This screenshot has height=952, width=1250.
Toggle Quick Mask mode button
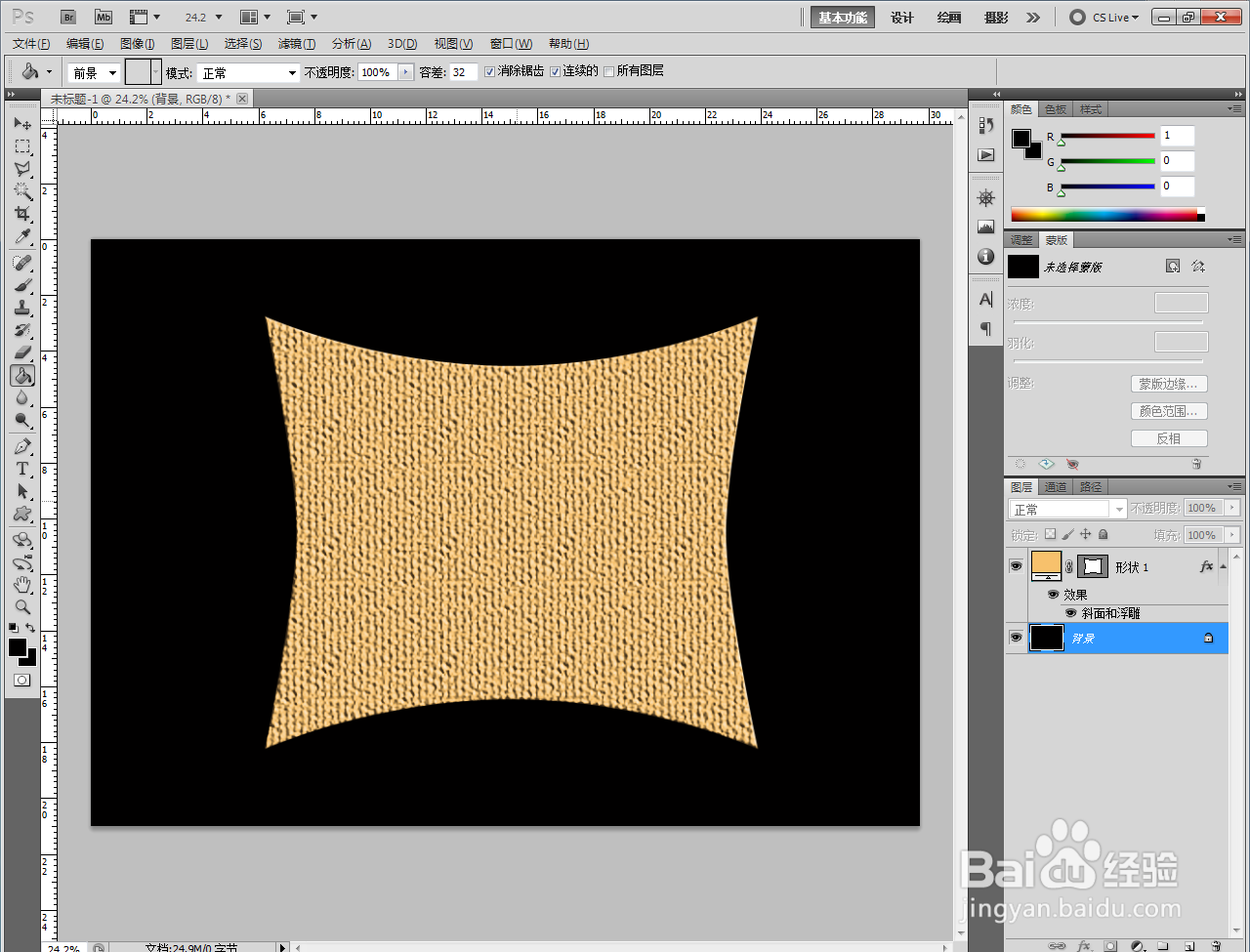tap(22, 680)
